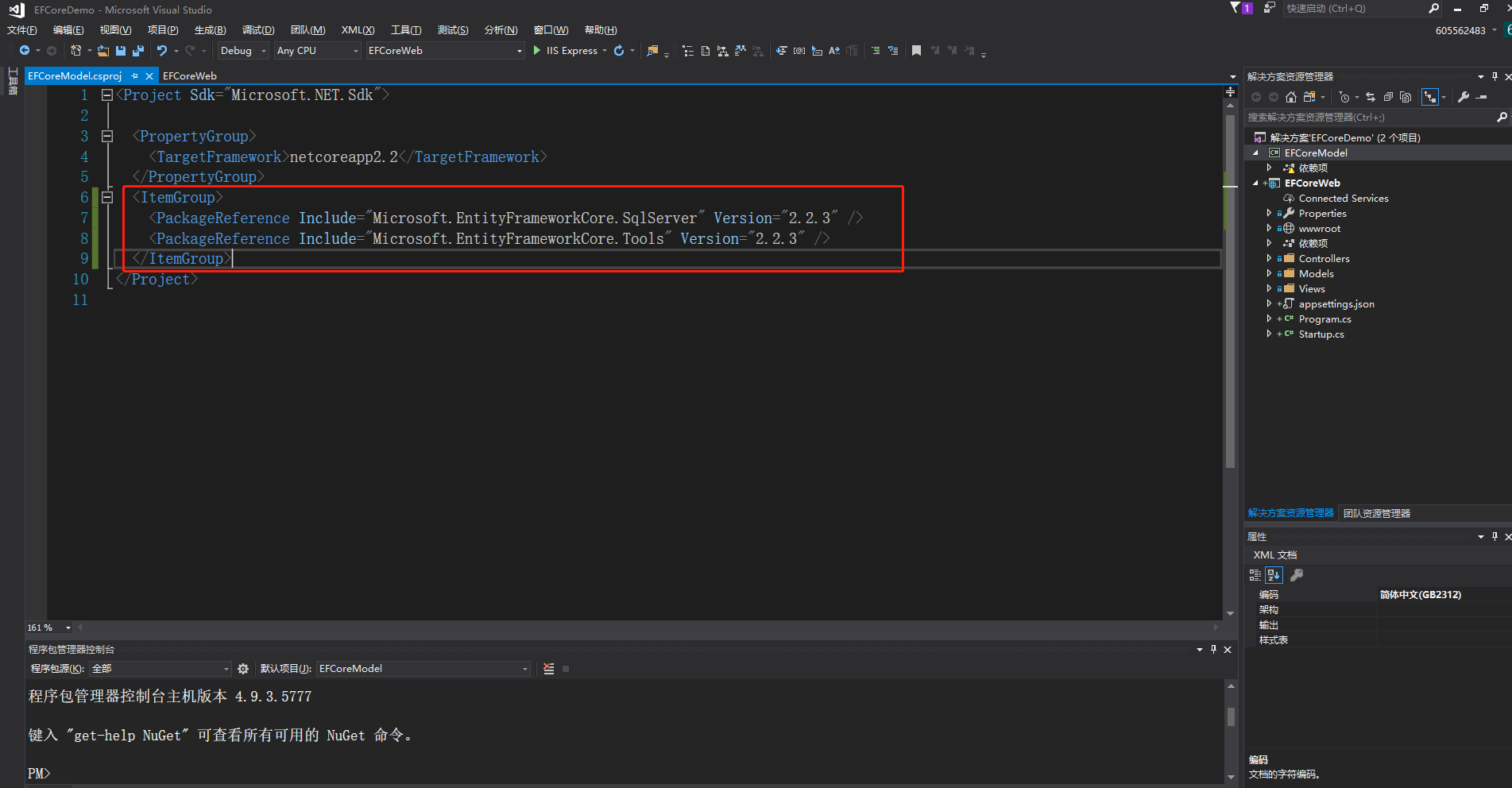The width and height of the screenshot is (1512, 788).
Task: Click the decrease line indent icon
Action: [x=876, y=51]
